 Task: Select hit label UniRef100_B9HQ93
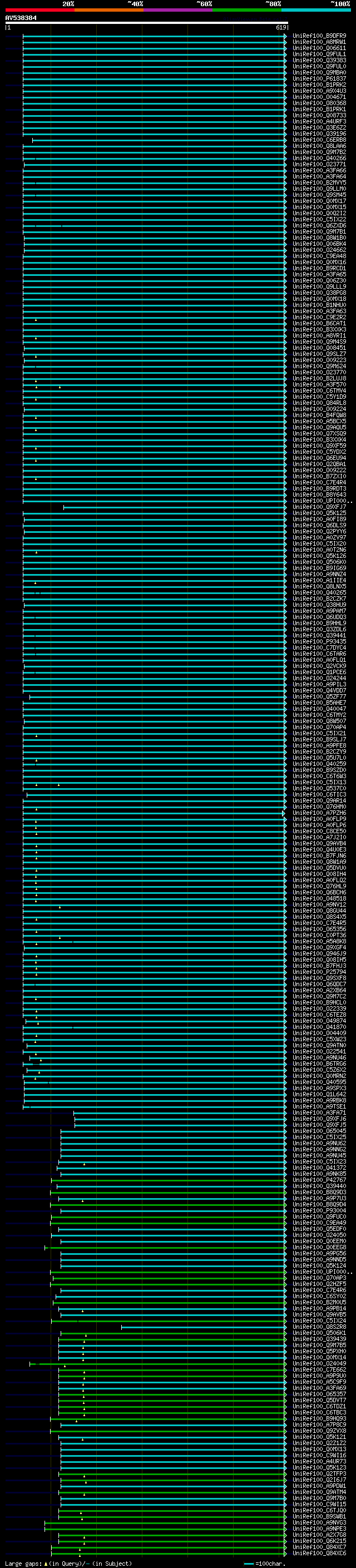pos(319,1418)
